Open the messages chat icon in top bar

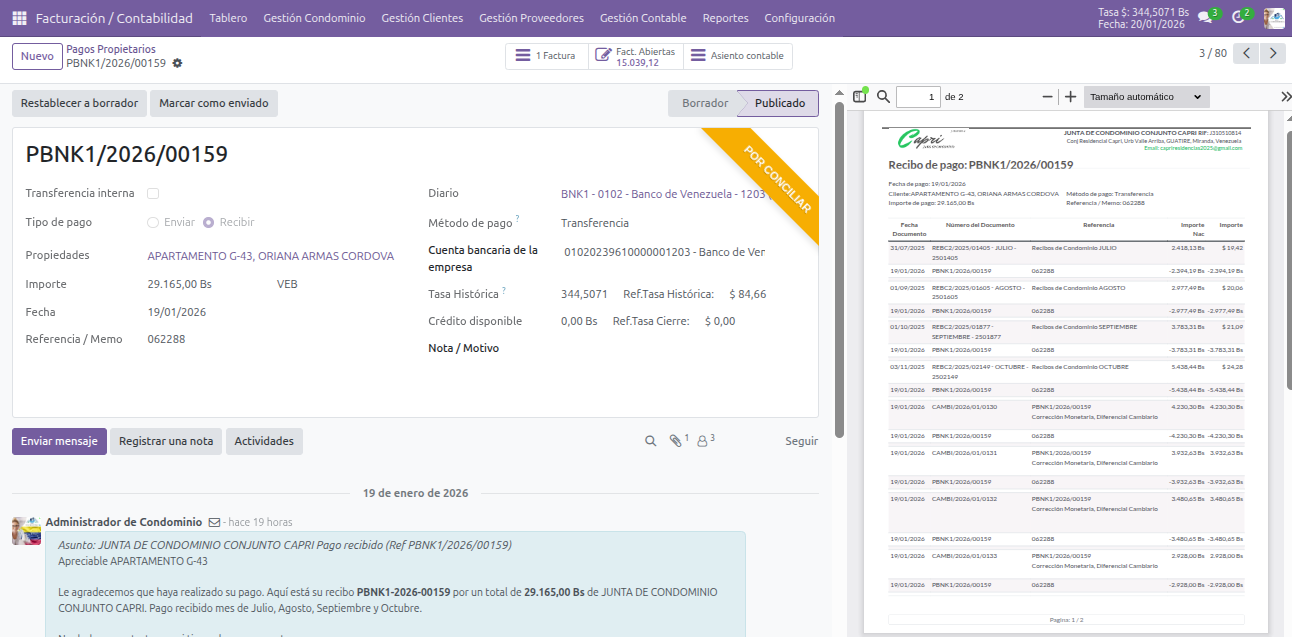click(1205, 17)
